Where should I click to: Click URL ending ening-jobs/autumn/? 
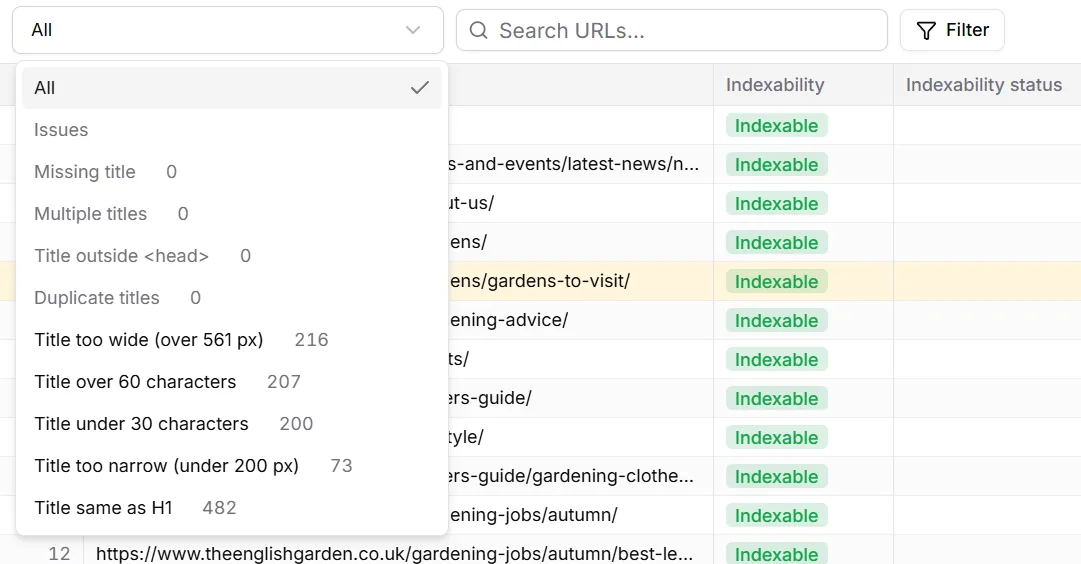coord(534,514)
